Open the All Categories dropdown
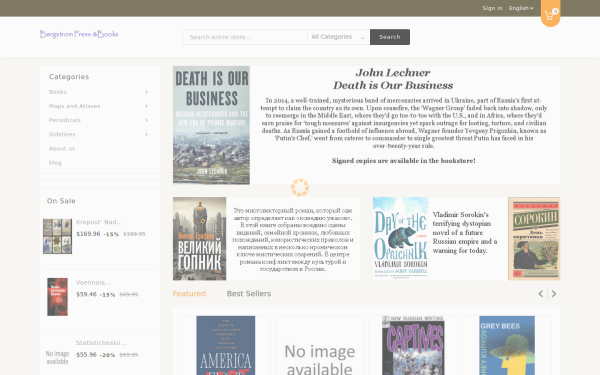 tap(338, 37)
